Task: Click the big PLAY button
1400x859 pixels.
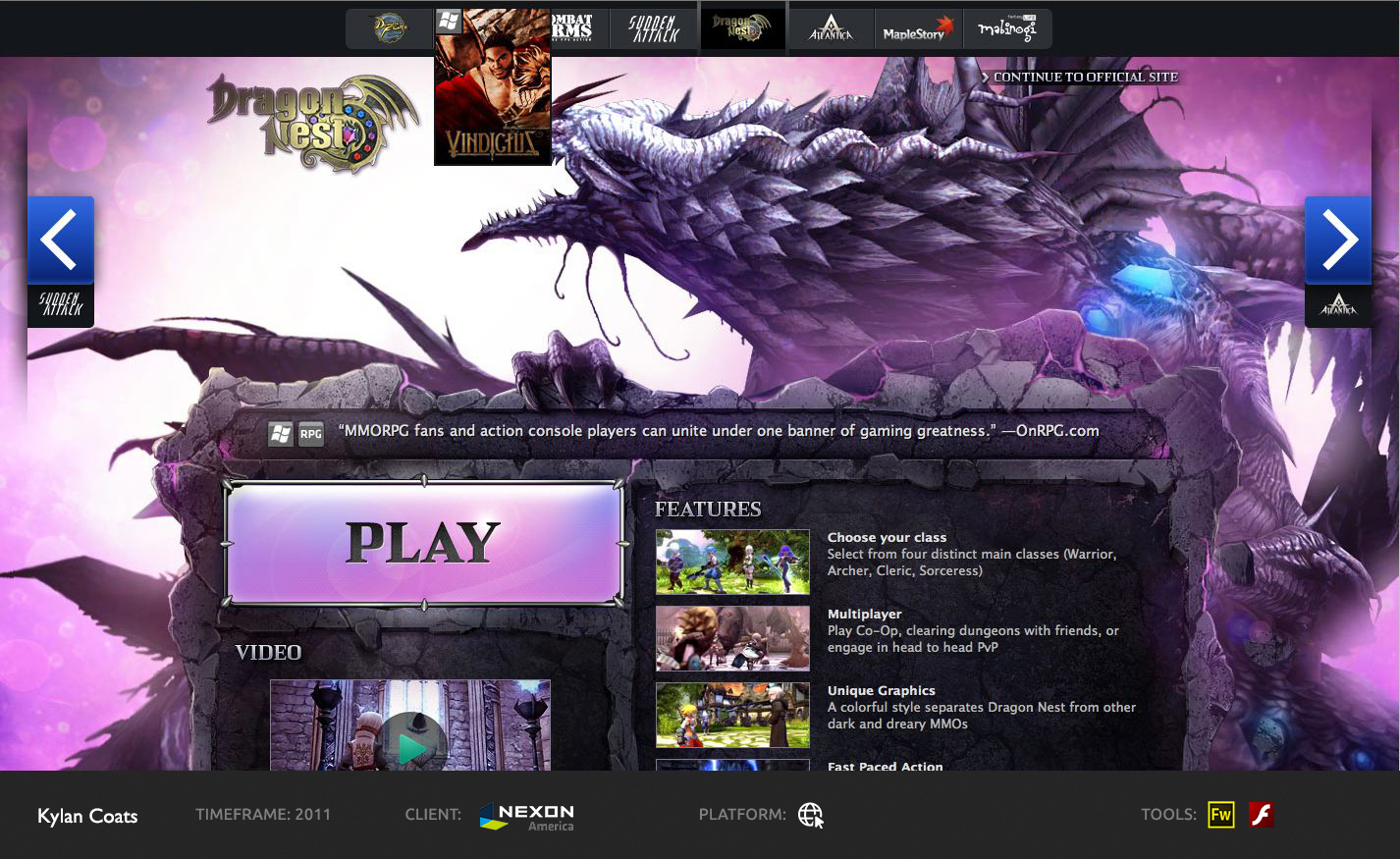Action: [424, 543]
